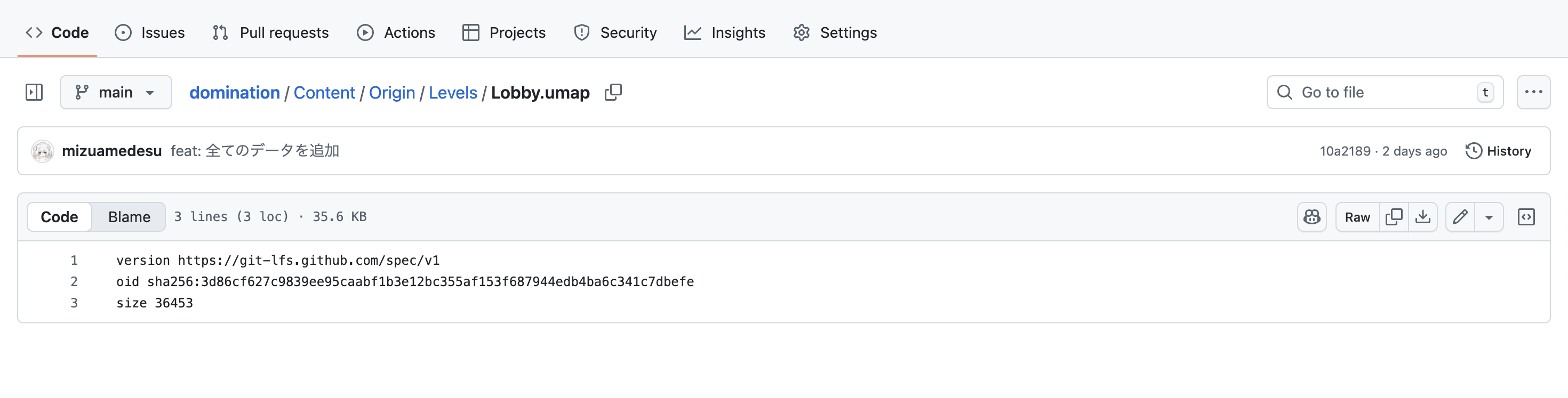The width and height of the screenshot is (1568, 398).
Task: Switch to Code view toggle
Action: point(59,217)
